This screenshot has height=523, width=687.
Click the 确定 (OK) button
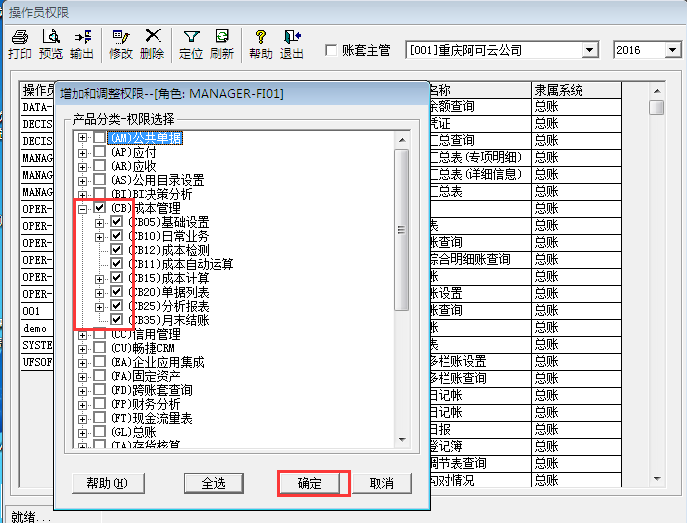[311, 483]
